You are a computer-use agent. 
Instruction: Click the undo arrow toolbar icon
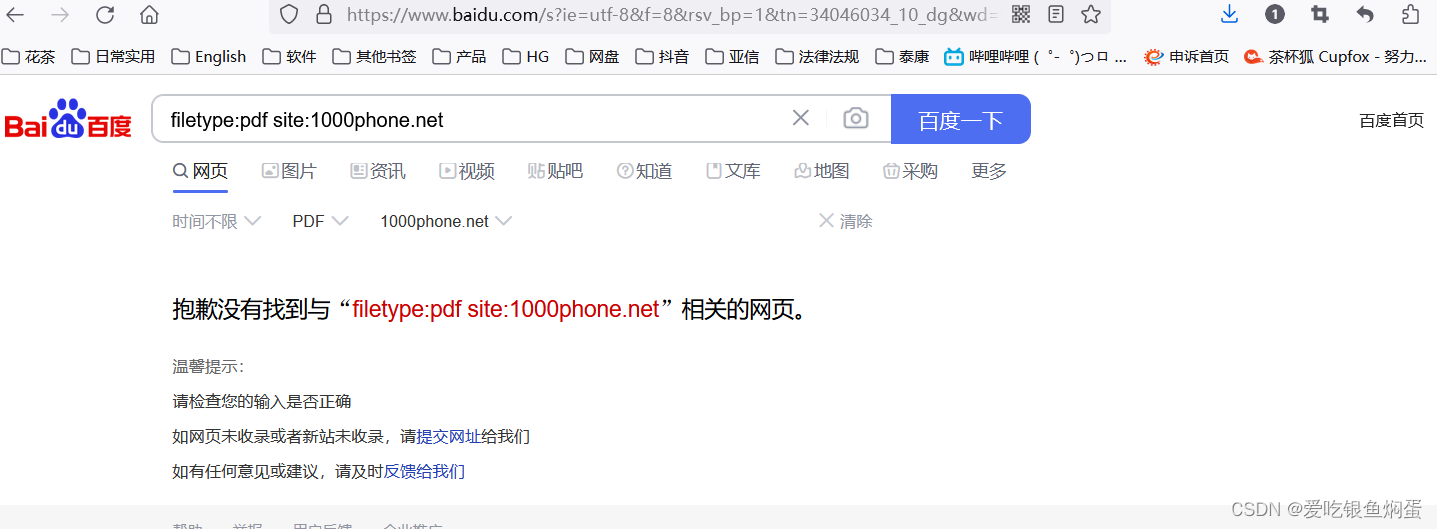(x=1365, y=14)
